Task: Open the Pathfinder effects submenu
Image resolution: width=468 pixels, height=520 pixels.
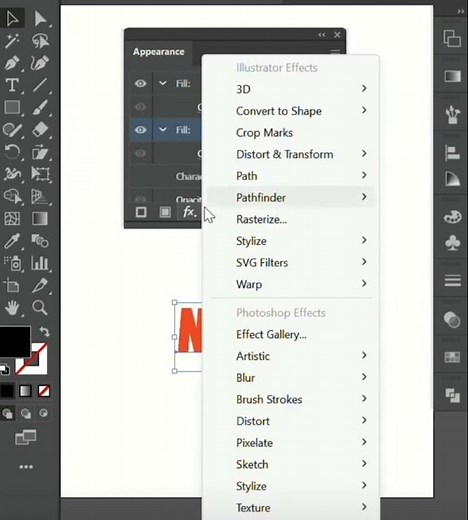Action: pyautogui.click(x=291, y=197)
